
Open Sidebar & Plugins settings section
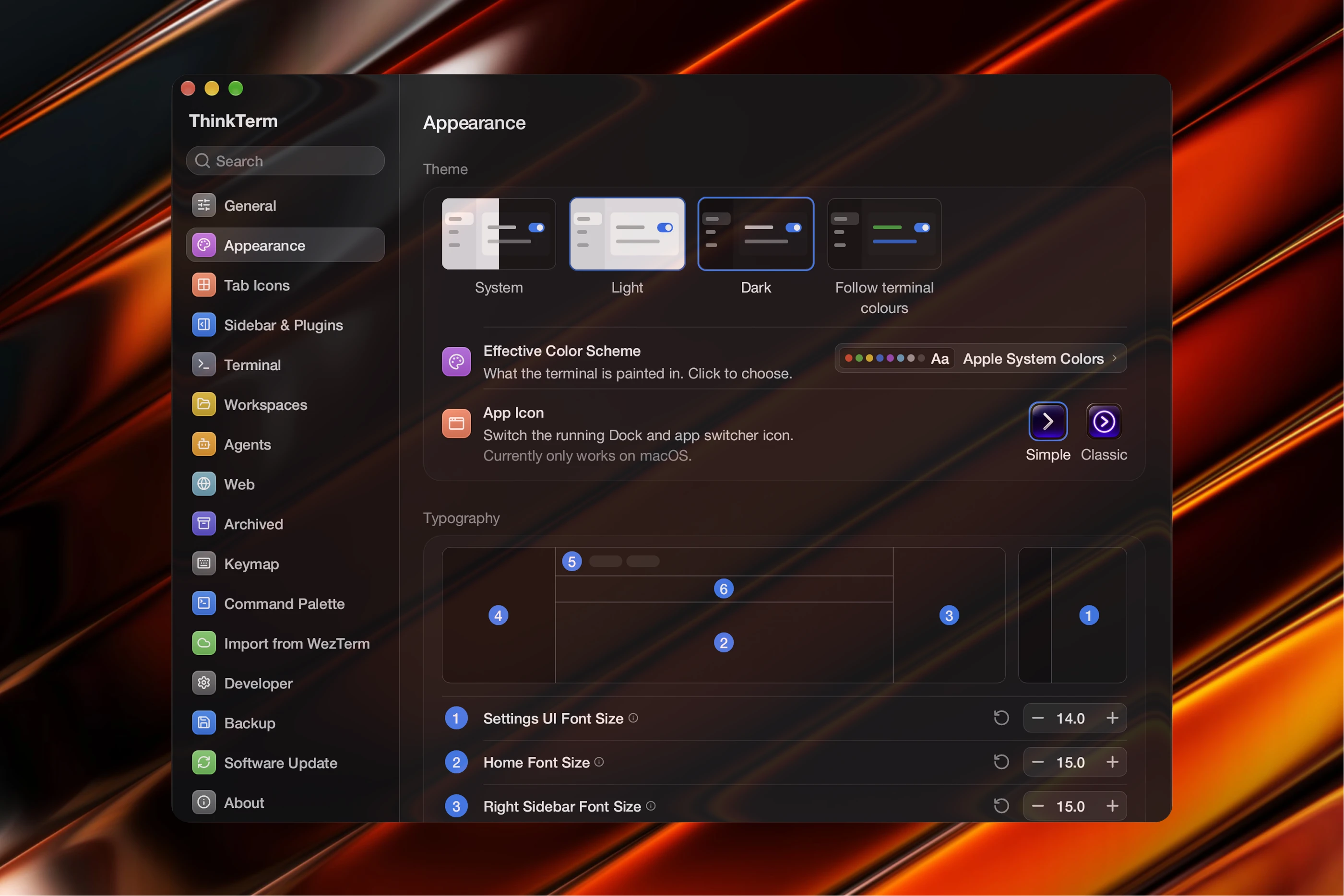point(285,325)
